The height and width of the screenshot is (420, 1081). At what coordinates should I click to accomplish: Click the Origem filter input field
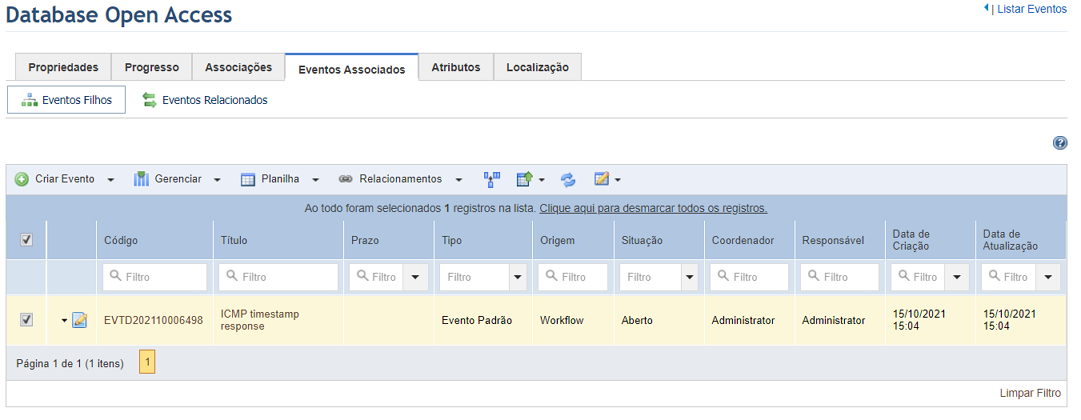pos(573,277)
